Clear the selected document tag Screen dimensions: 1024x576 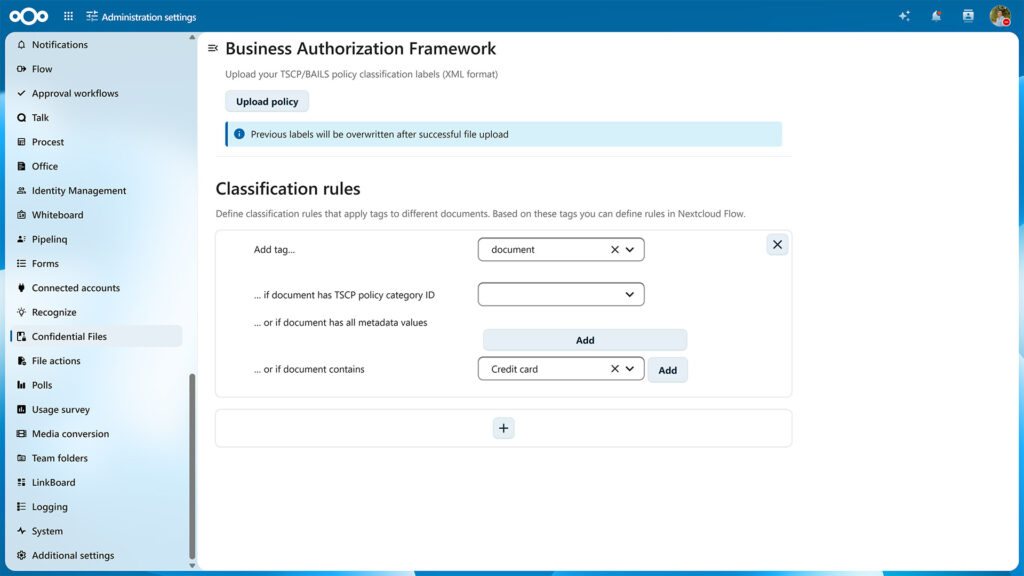coord(615,249)
